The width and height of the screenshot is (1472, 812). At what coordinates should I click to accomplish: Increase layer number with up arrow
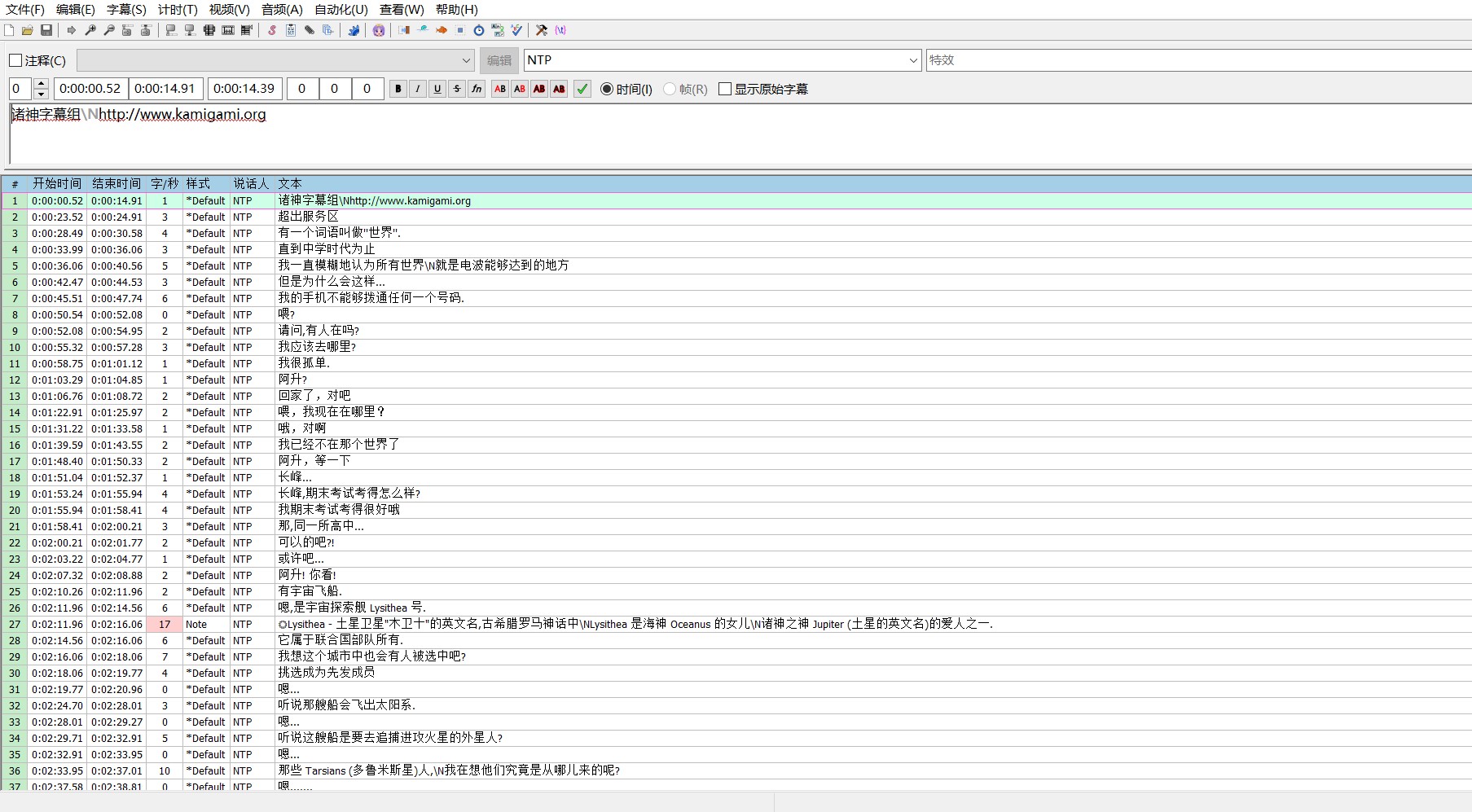41,84
